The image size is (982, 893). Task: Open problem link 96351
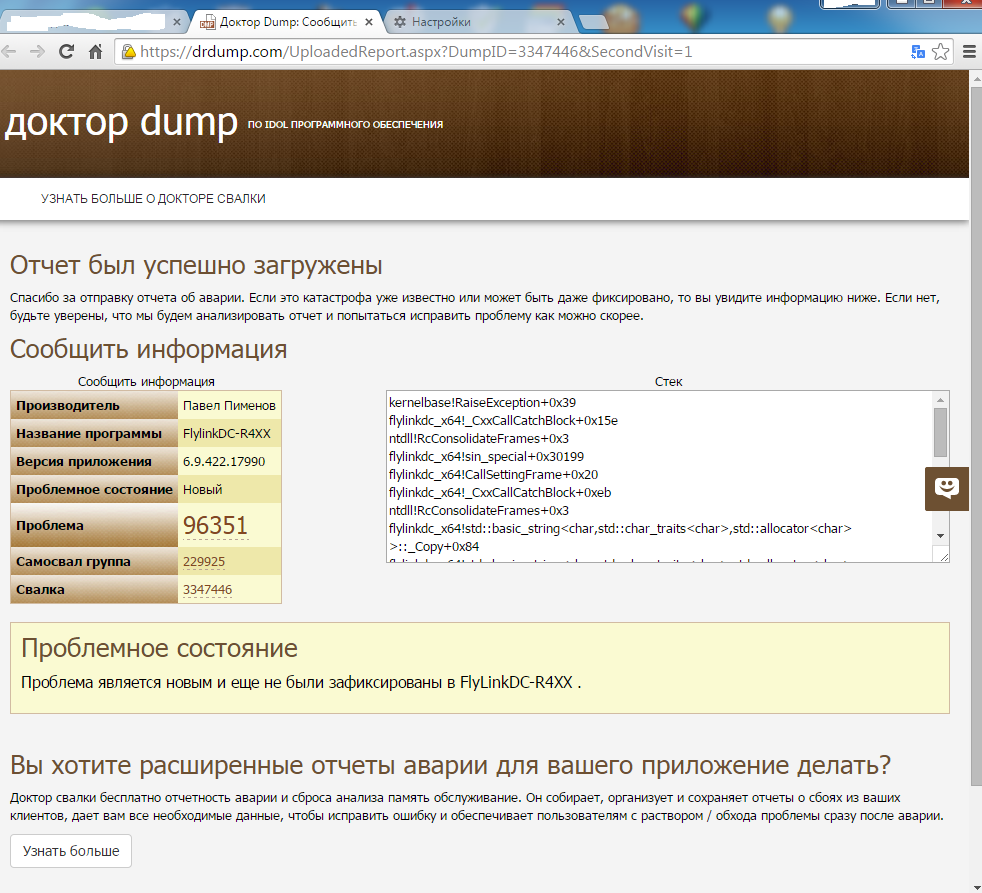pos(215,525)
